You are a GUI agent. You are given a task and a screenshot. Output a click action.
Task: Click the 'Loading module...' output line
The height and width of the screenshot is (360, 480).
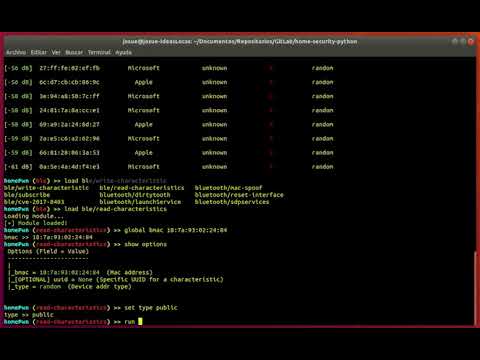(x=33, y=216)
